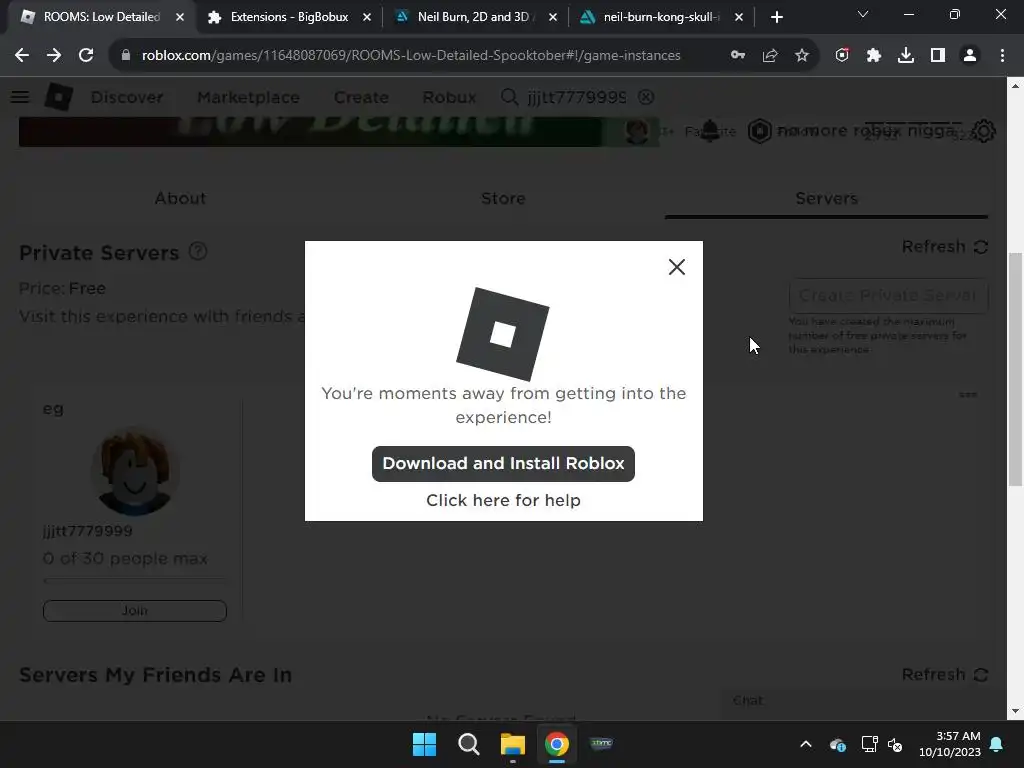Clear the Roblox search text
The width and height of the screenshot is (1024, 768).
pyautogui.click(x=646, y=97)
